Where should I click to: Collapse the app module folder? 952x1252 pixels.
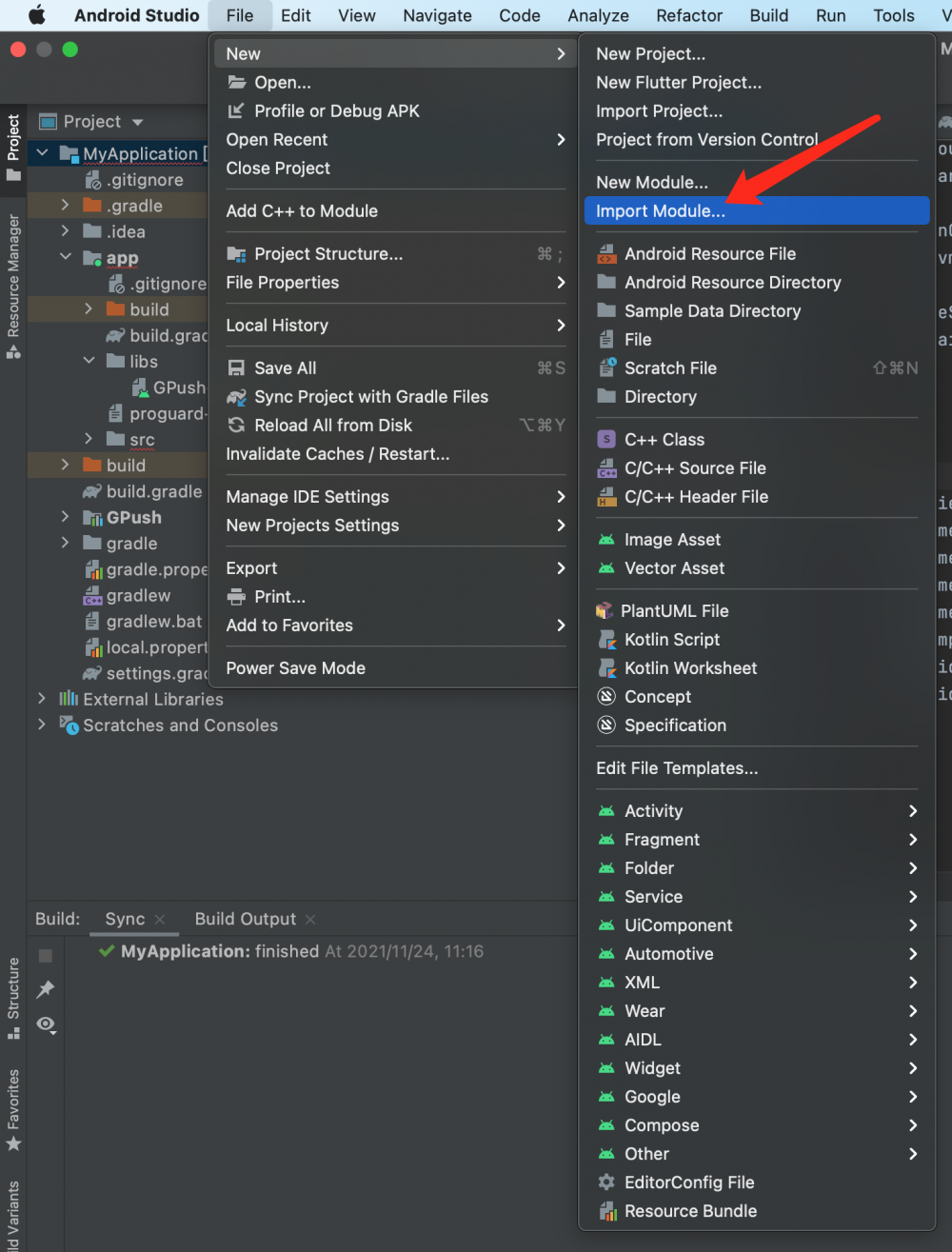click(x=65, y=257)
